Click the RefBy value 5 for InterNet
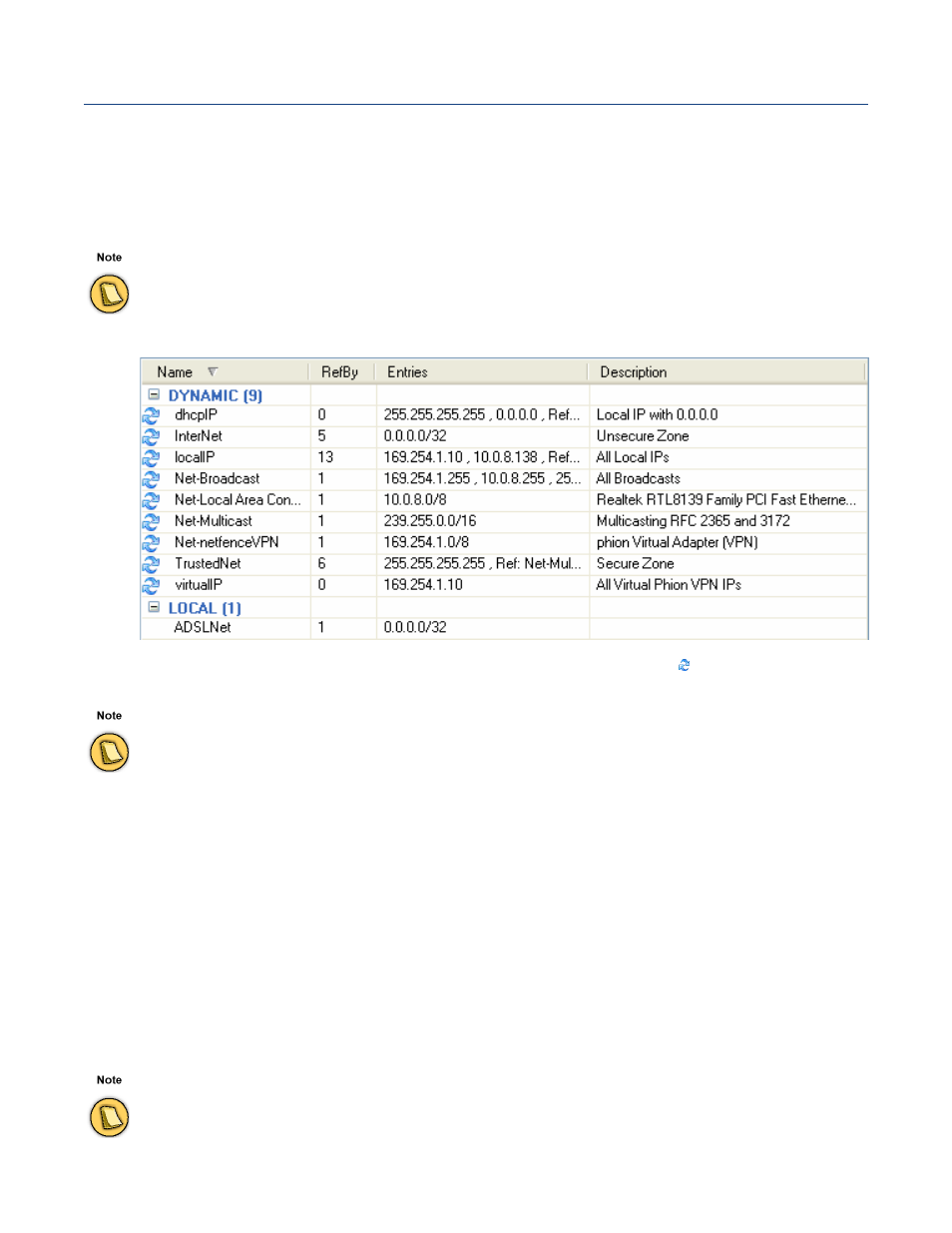Screen dimensions: 952x1233 click(x=321, y=436)
